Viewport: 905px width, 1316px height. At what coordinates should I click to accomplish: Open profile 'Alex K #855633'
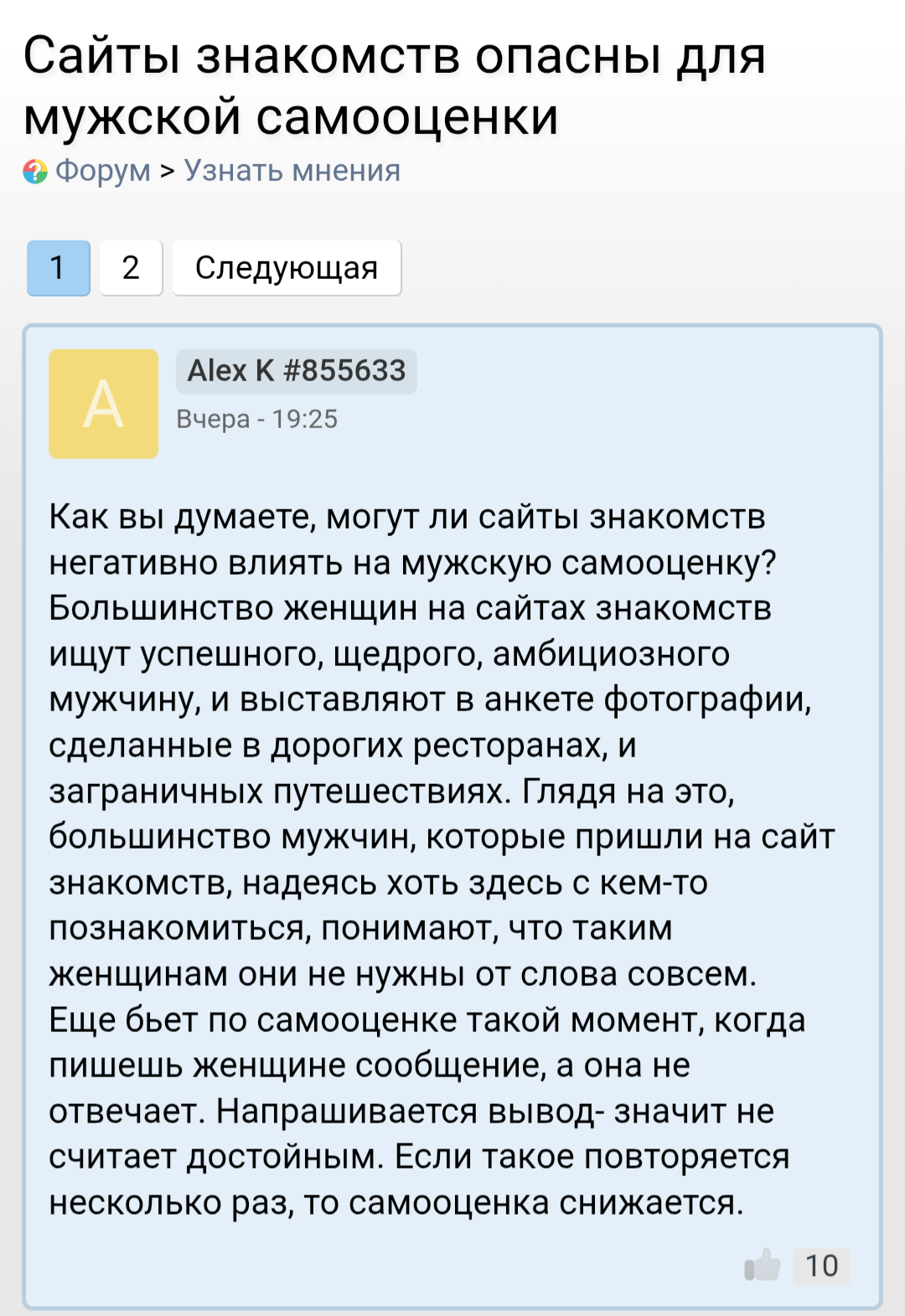coord(297,371)
